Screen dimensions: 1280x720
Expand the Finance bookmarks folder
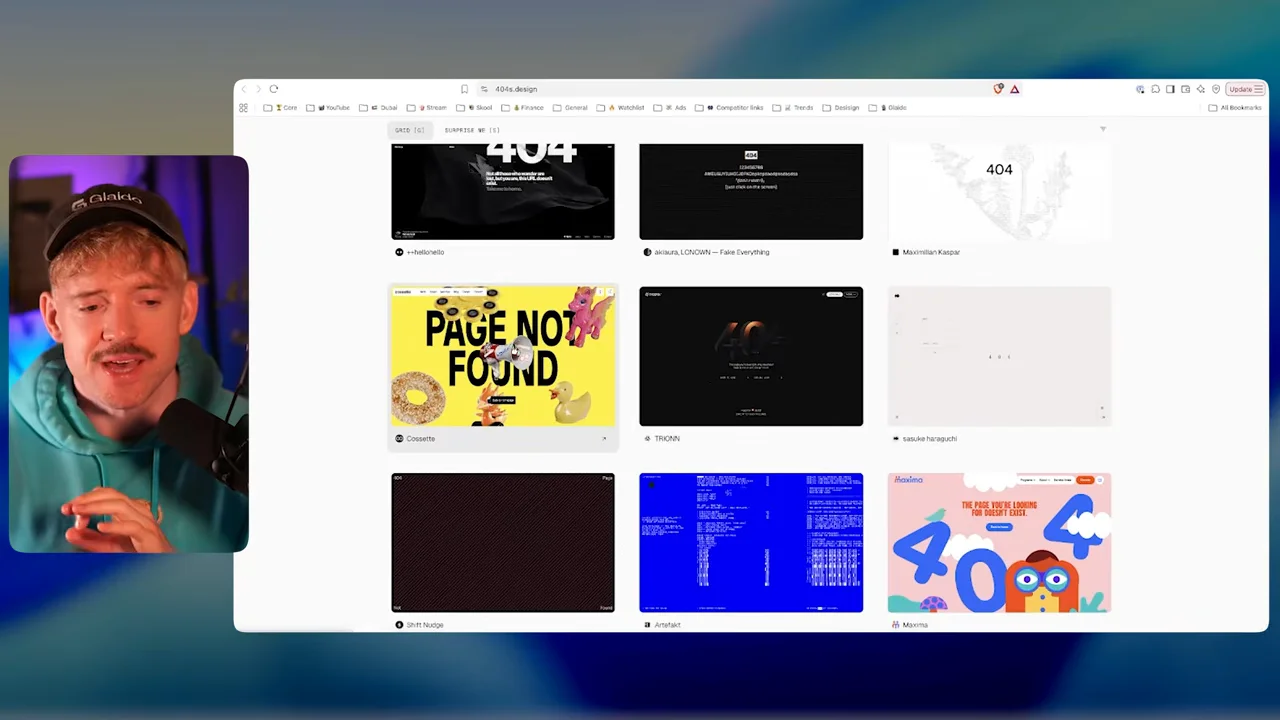click(x=523, y=108)
